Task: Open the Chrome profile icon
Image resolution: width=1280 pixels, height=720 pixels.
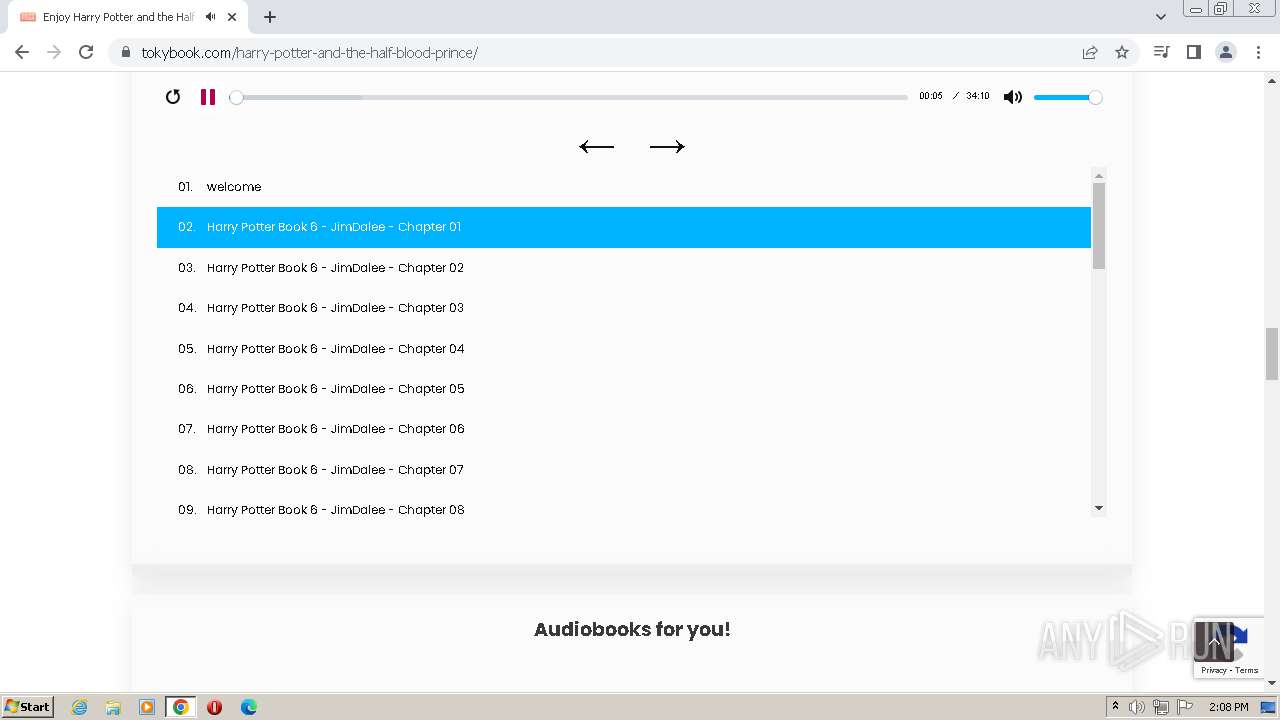Action: click(1226, 52)
